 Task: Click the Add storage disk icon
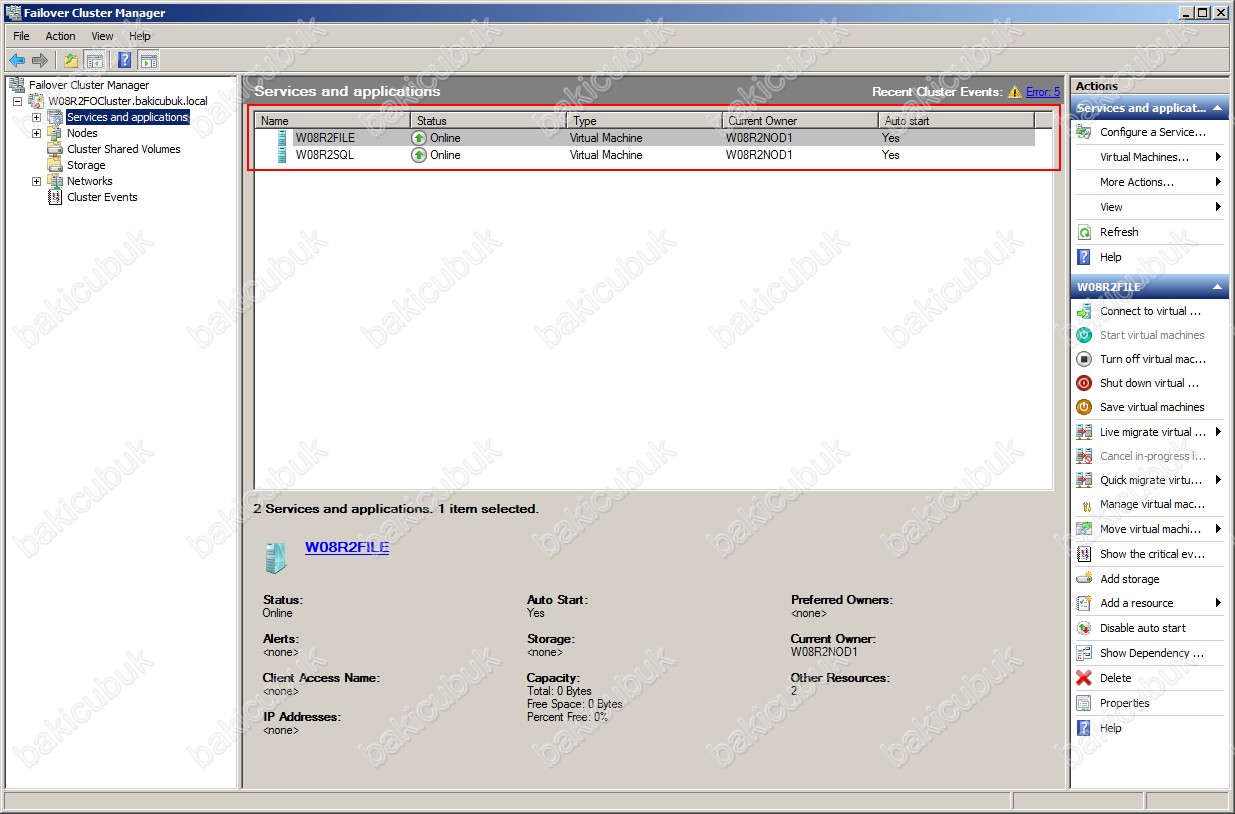pos(1084,579)
